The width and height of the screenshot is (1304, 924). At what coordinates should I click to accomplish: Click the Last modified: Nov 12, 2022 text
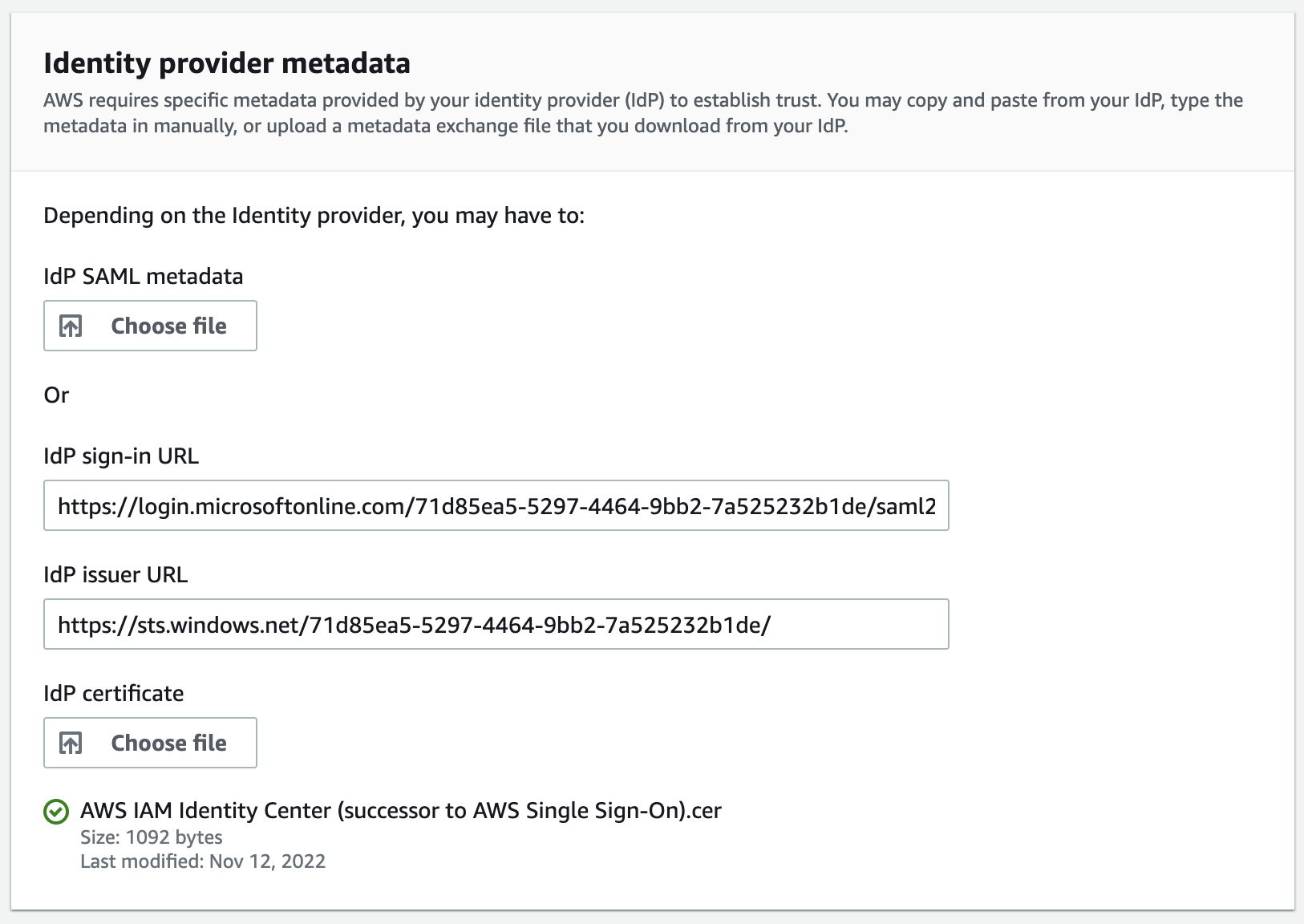click(203, 861)
